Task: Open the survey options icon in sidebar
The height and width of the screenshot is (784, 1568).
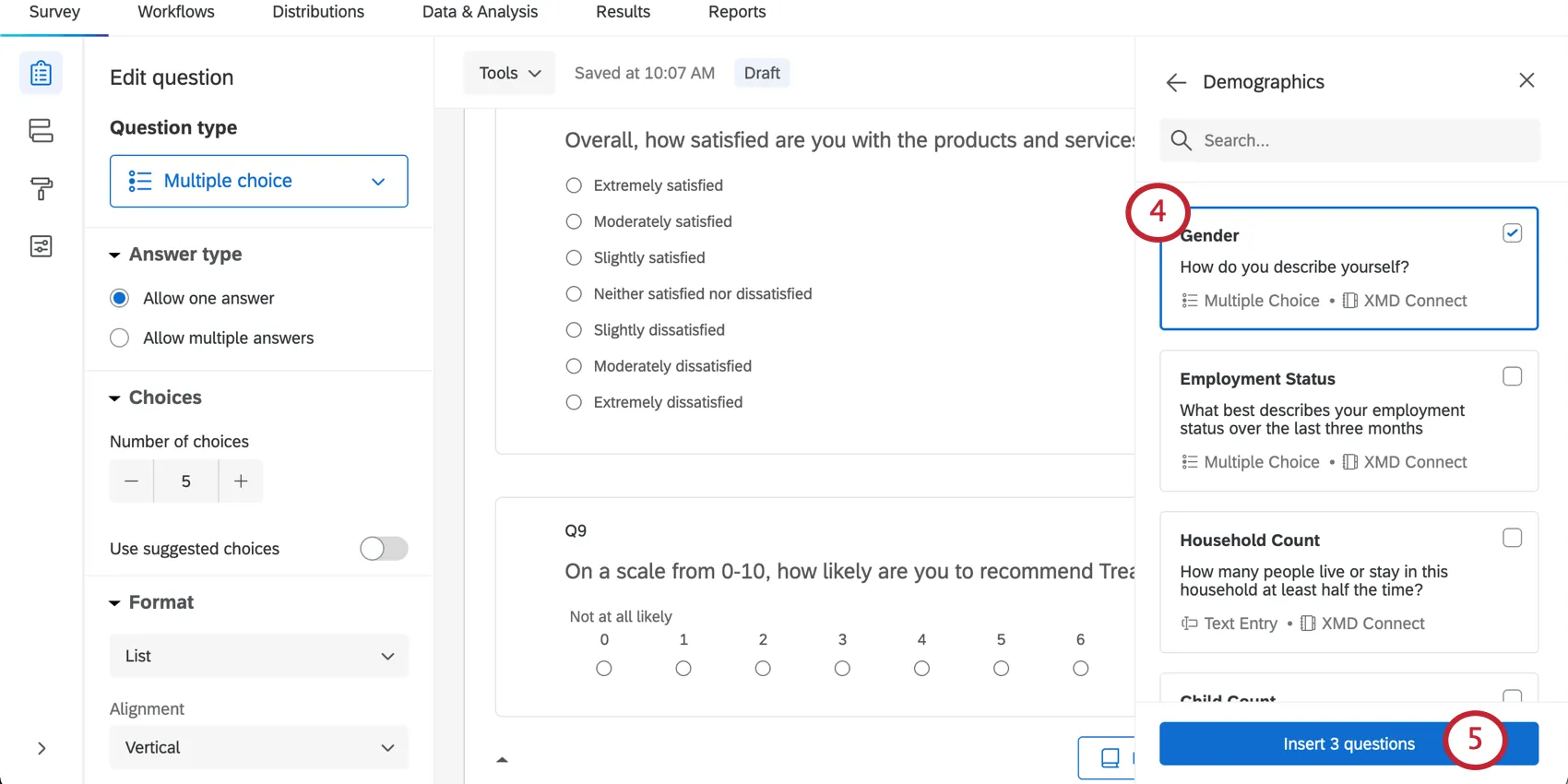Action: [x=41, y=246]
